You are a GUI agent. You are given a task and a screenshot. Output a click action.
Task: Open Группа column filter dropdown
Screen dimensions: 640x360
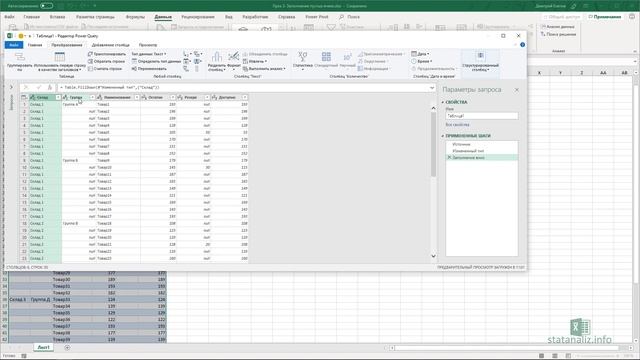point(92,97)
